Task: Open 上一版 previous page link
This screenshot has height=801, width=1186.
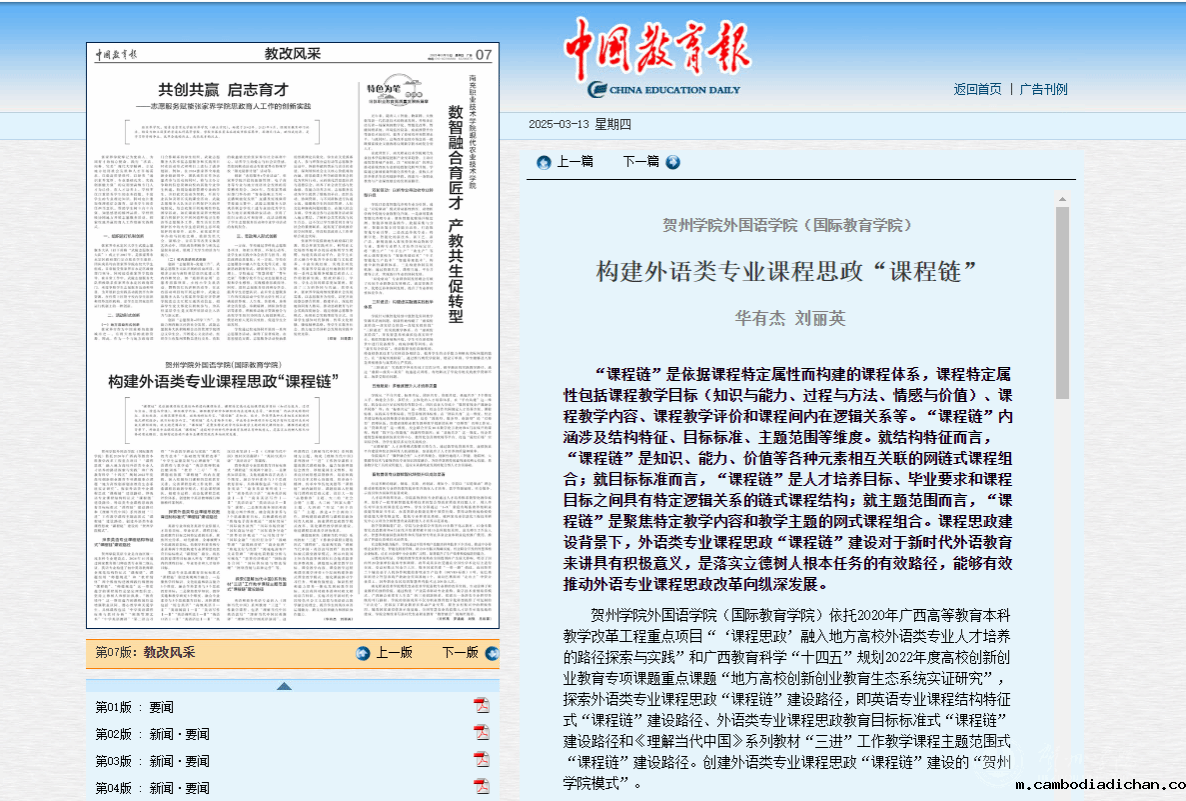Action: [394, 653]
